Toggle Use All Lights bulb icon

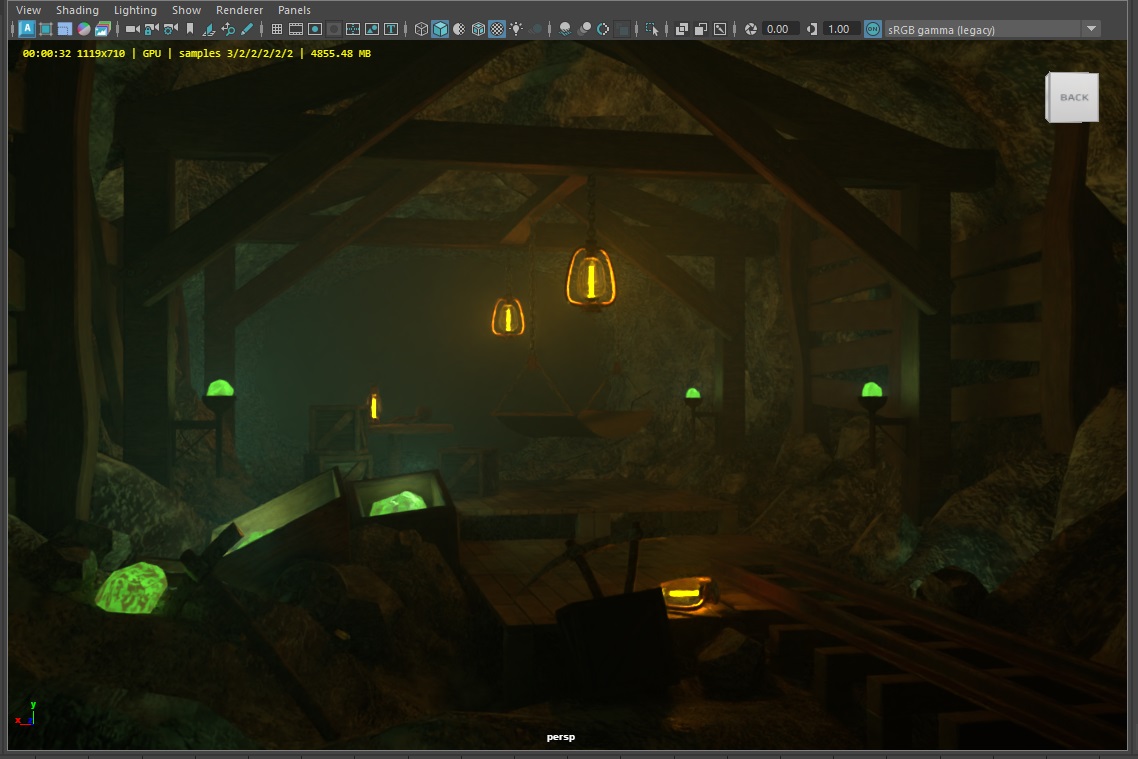pos(516,29)
